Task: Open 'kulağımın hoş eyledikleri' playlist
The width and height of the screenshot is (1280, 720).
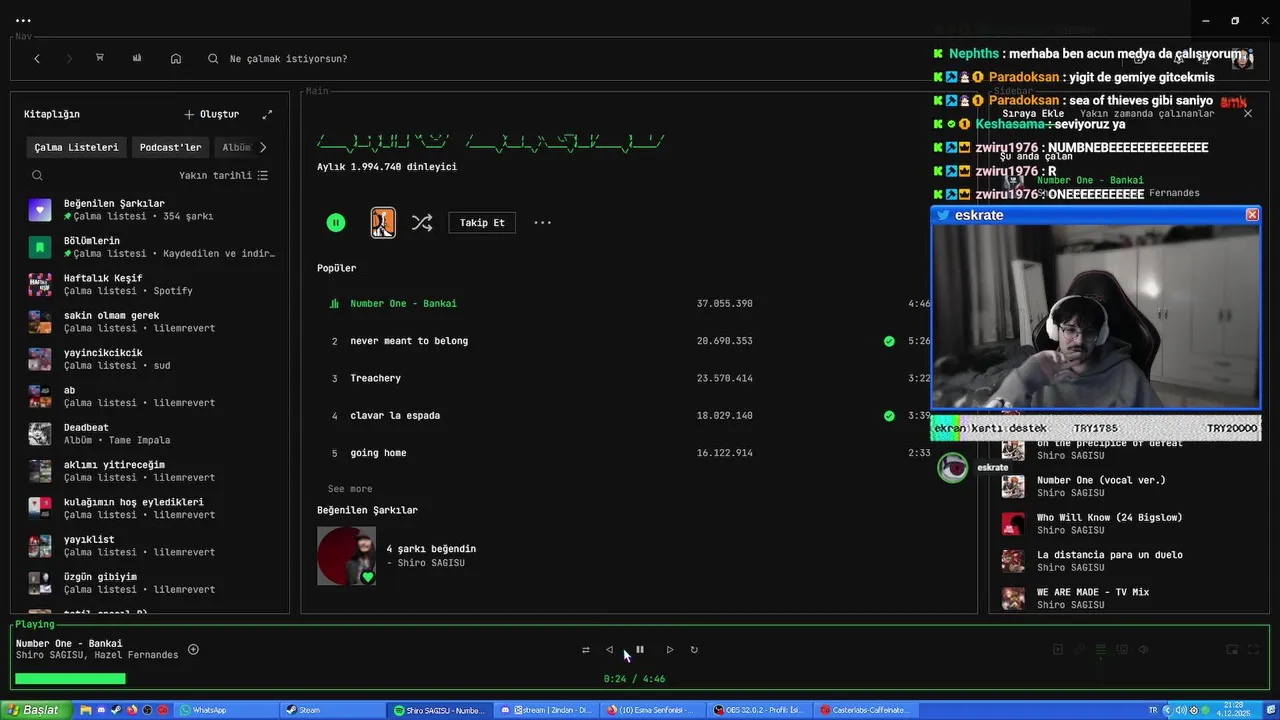Action: click(150, 508)
